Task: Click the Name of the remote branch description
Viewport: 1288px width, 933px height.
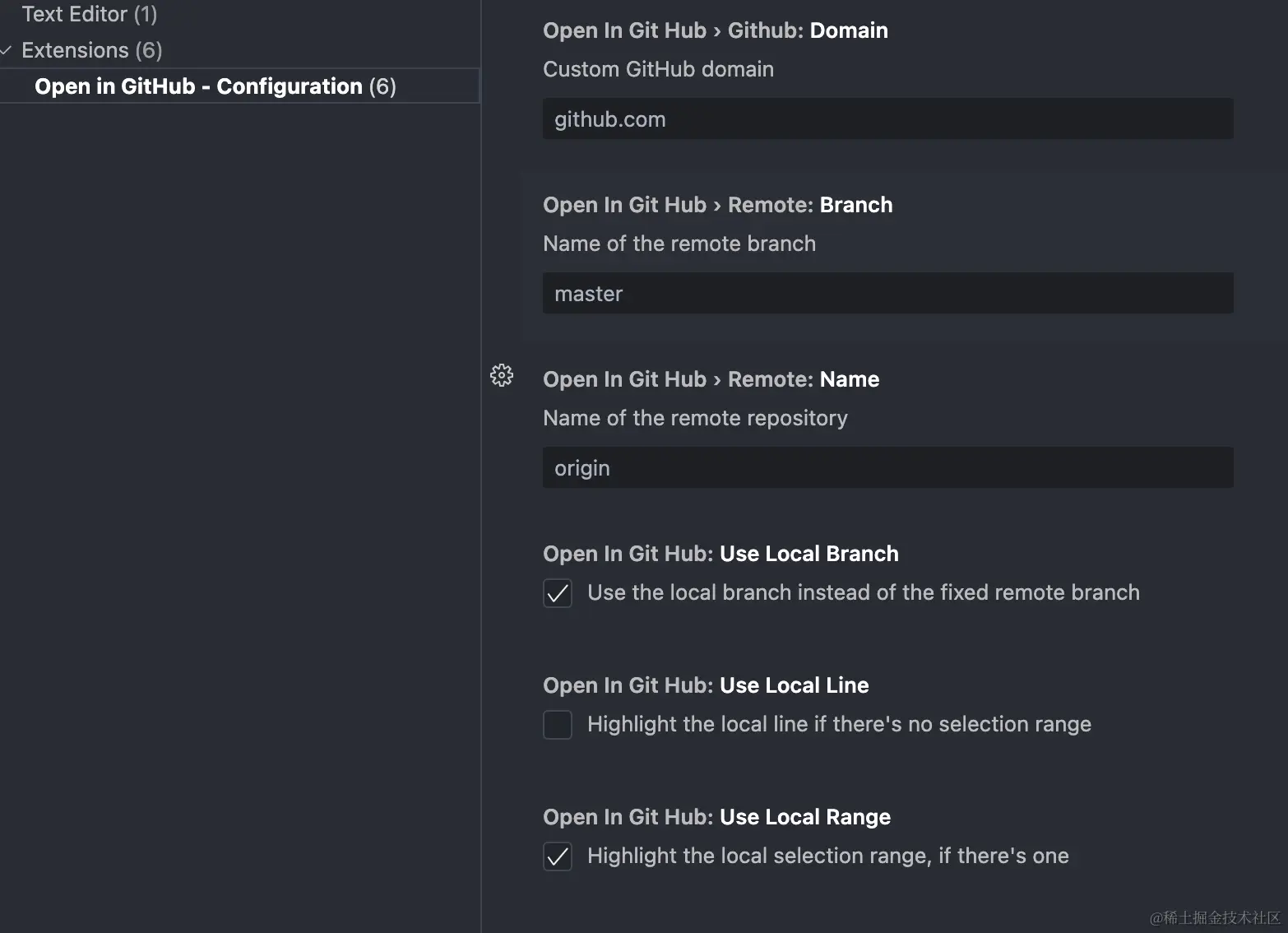Action: [679, 244]
